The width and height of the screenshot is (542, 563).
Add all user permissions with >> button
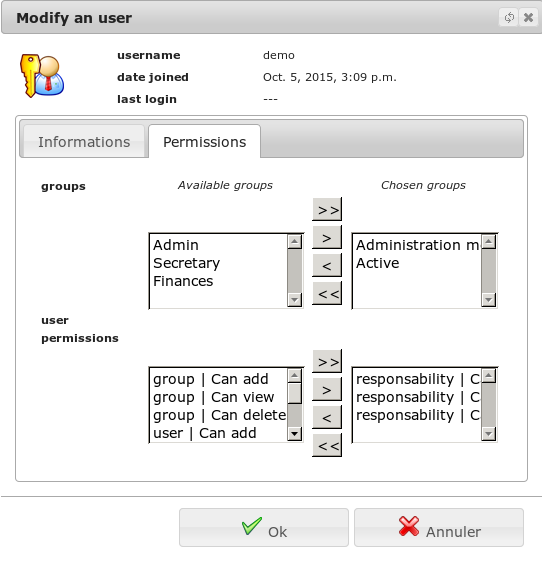(327, 361)
